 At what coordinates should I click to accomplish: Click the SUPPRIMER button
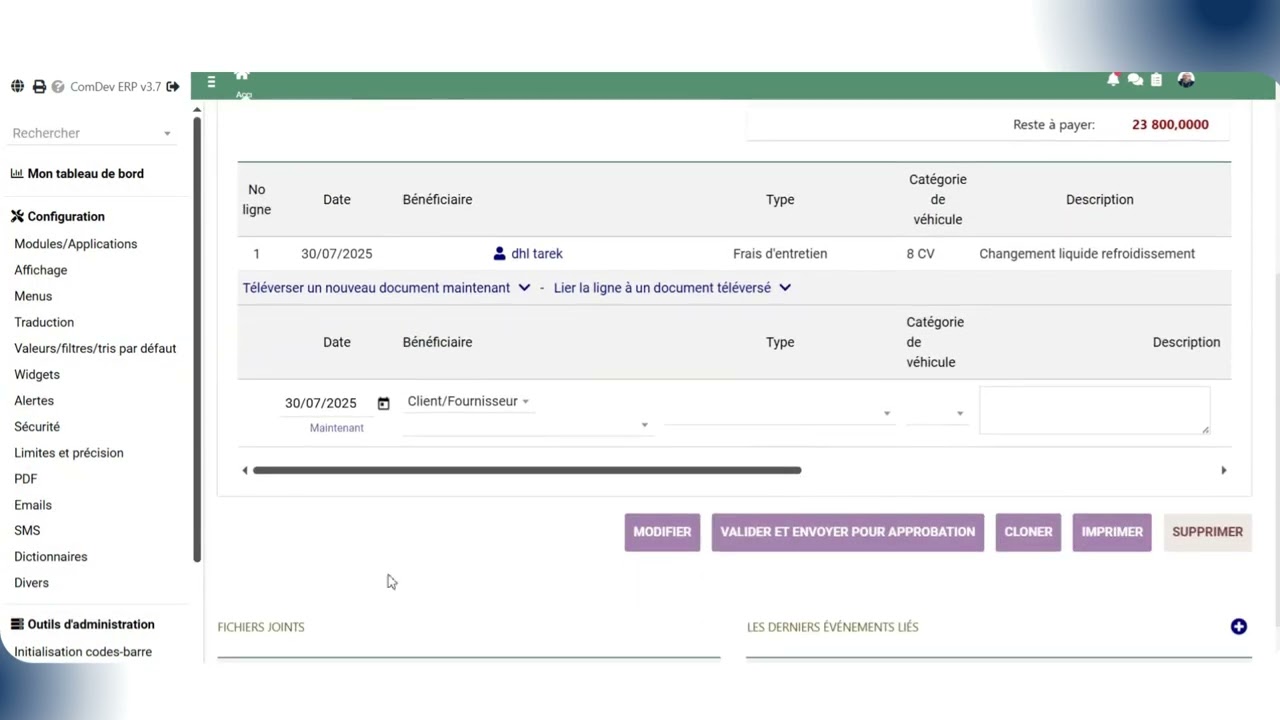click(x=1208, y=532)
